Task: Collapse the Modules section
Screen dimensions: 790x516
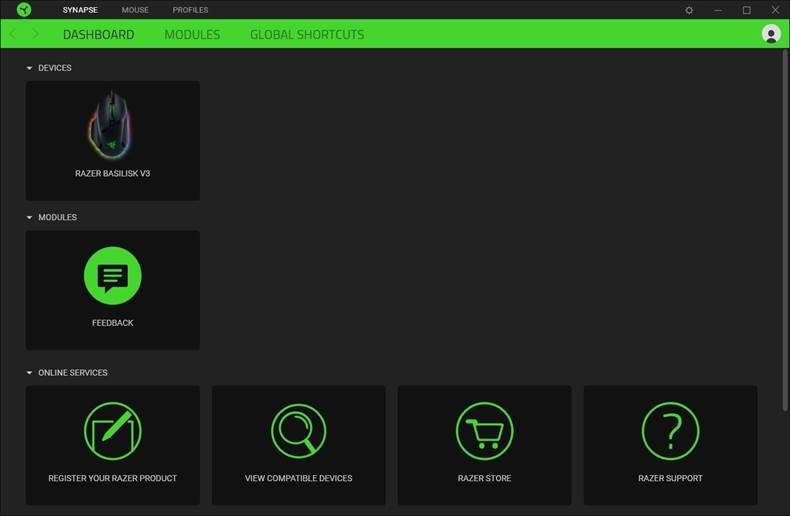Action: pyautogui.click(x=29, y=217)
